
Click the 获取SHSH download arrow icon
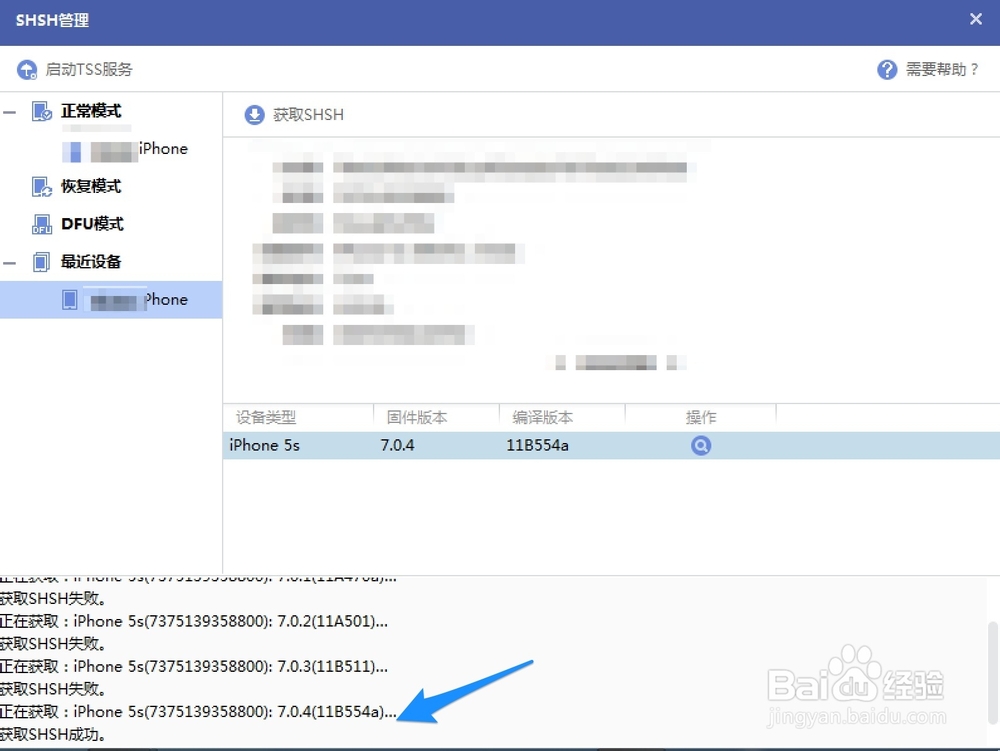coord(254,115)
